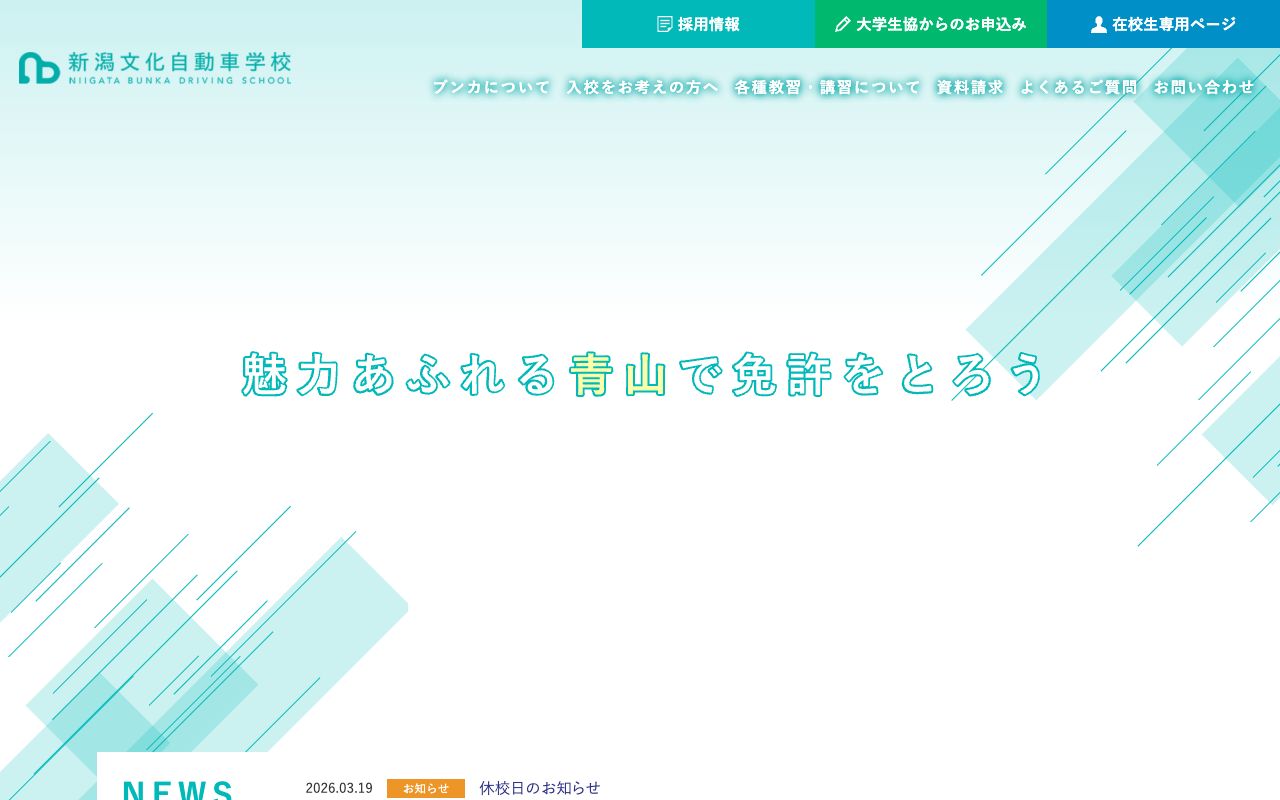This screenshot has width=1280, height=800.
Task: Click the 資料請求 navigation link
Action: [969, 87]
